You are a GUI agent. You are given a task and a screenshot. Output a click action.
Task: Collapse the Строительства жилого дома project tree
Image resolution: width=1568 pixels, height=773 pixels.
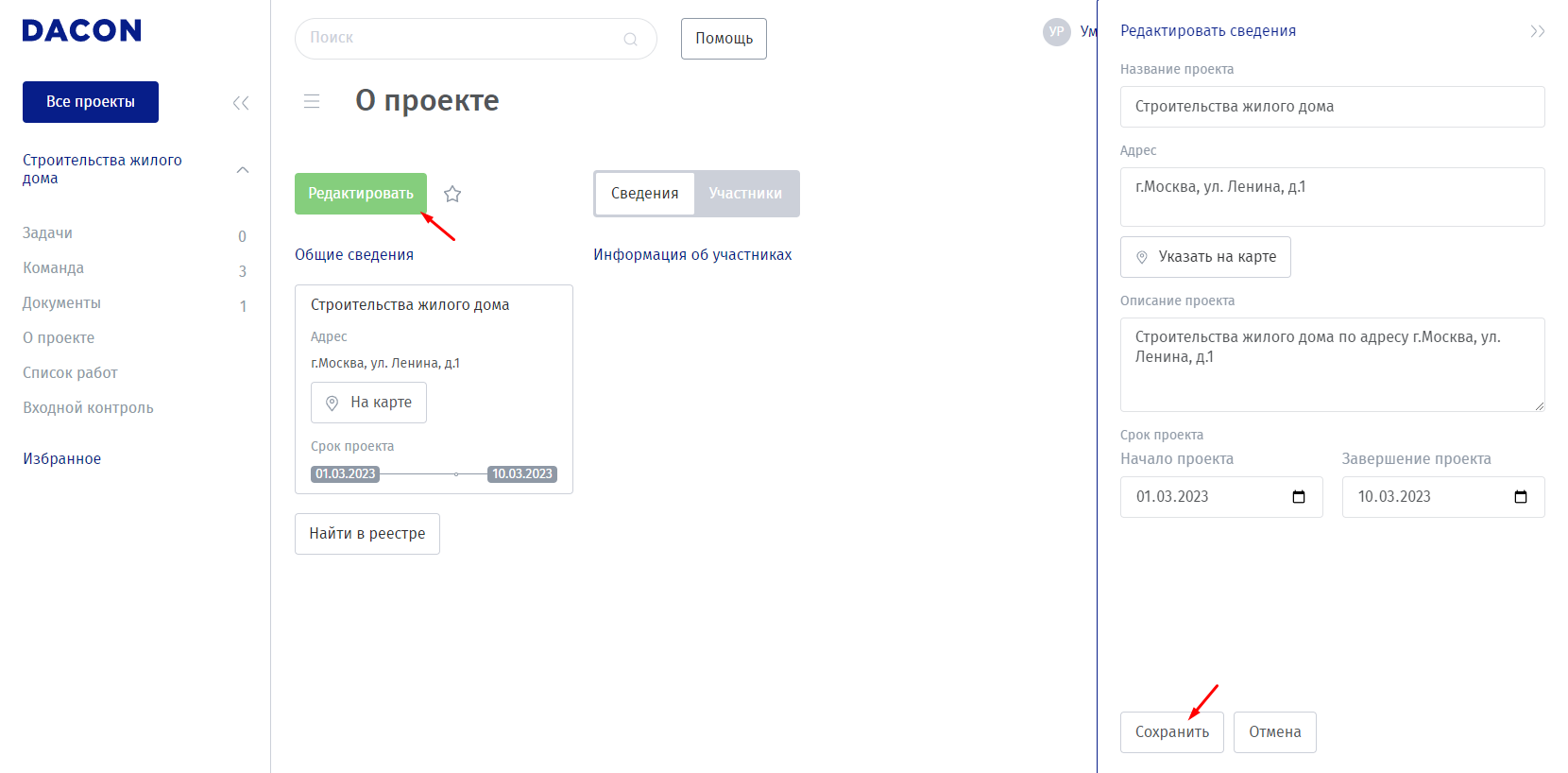point(243,170)
